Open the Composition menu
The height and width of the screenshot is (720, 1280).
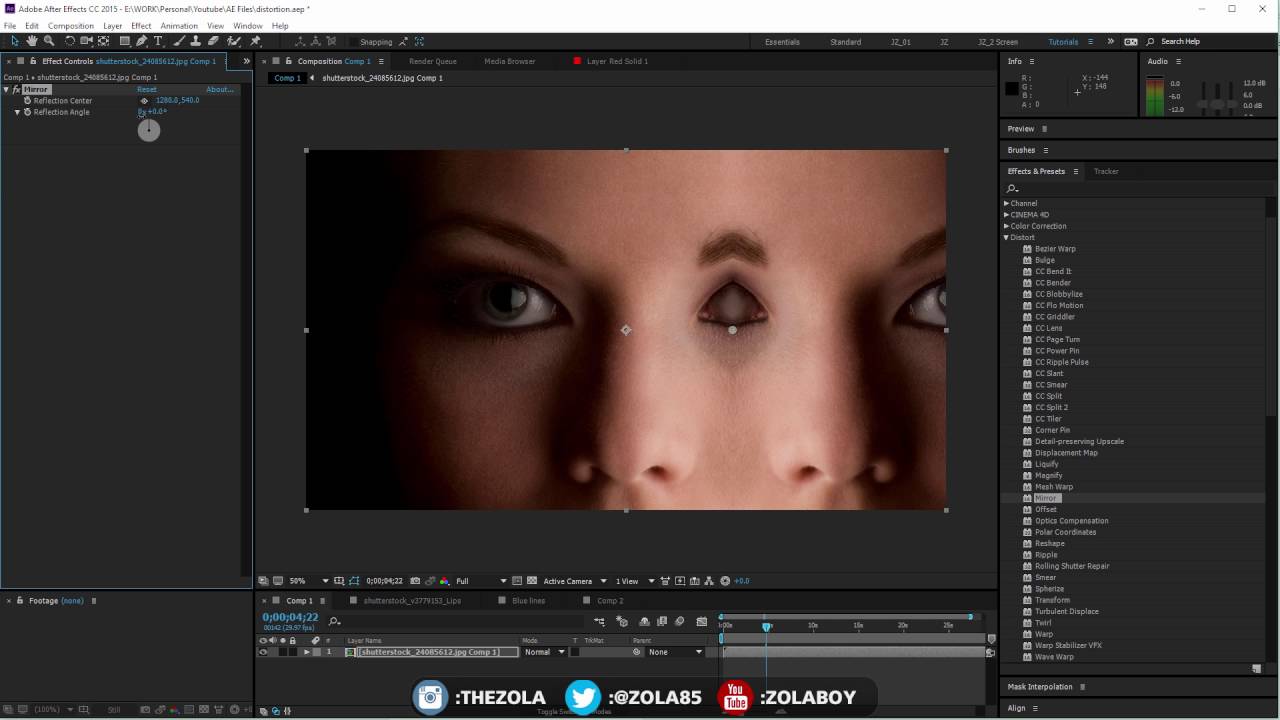click(x=71, y=26)
